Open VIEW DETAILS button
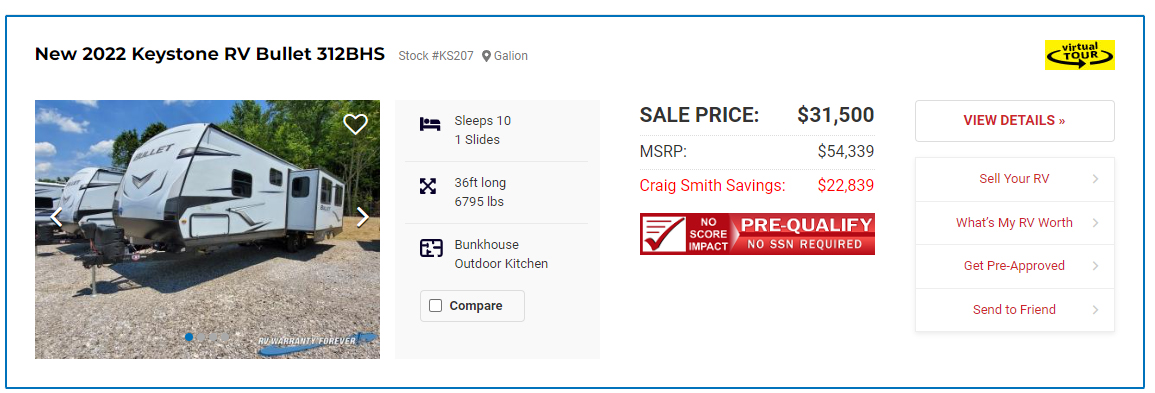 (x=1014, y=121)
